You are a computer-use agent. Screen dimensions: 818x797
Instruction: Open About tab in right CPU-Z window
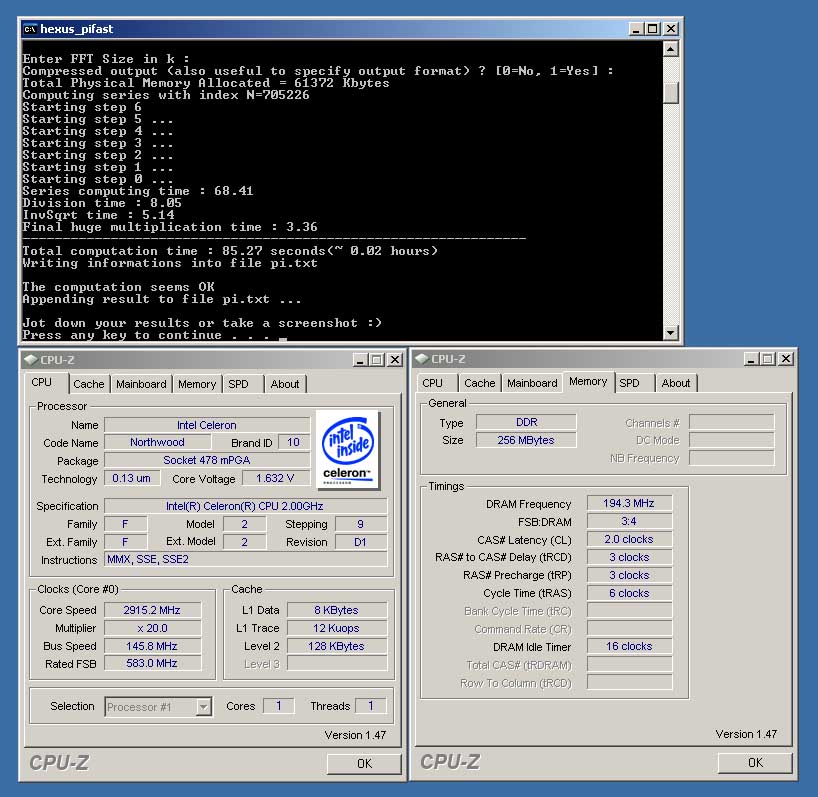676,383
